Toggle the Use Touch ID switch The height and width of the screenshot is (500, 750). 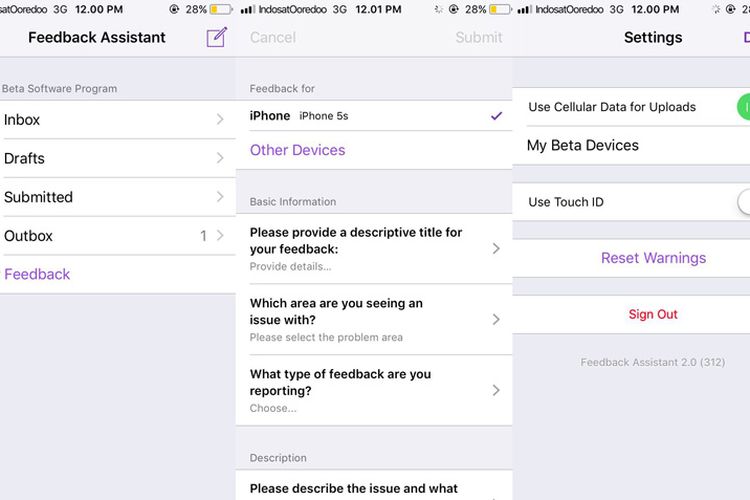click(743, 202)
